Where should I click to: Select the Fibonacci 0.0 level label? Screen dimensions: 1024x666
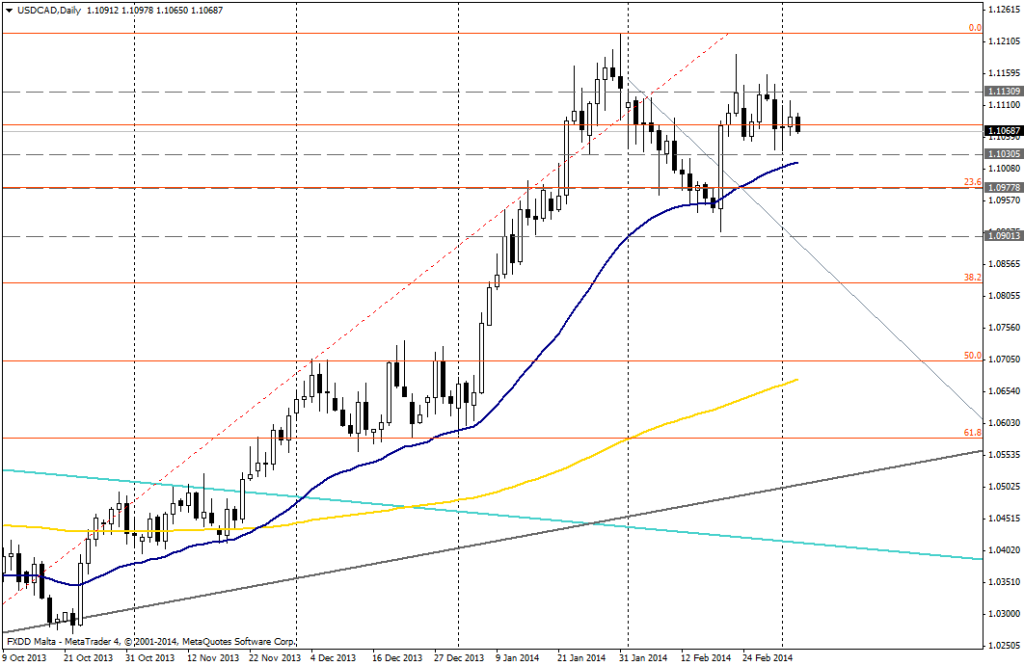(x=975, y=28)
